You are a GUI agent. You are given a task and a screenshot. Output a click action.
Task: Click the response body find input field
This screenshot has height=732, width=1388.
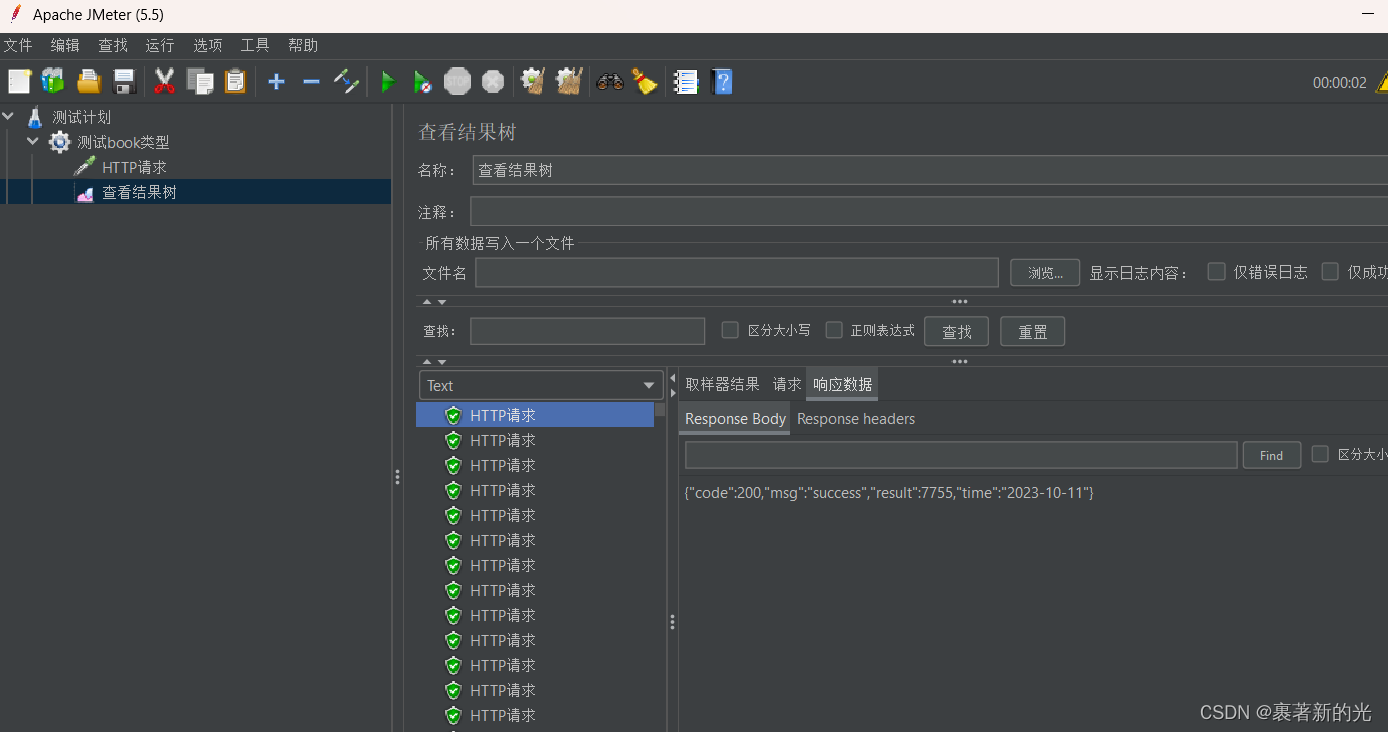(961, 455)
